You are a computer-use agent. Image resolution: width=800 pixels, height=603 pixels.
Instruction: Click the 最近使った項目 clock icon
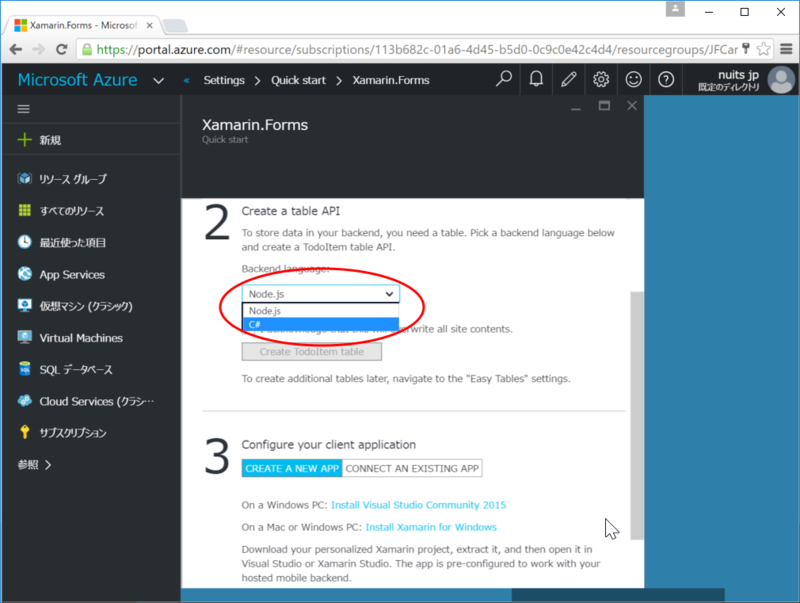[x=24, y=242]
